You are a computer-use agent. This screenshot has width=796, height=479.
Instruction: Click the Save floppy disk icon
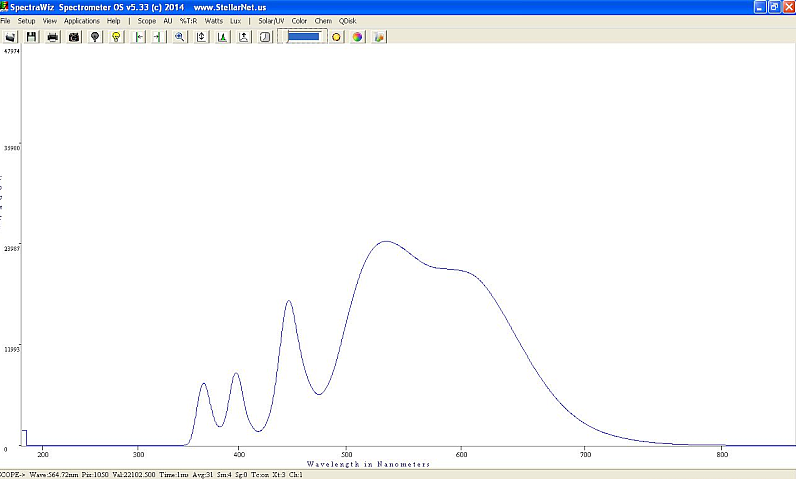pyautogui.click(x=32, y=37)
